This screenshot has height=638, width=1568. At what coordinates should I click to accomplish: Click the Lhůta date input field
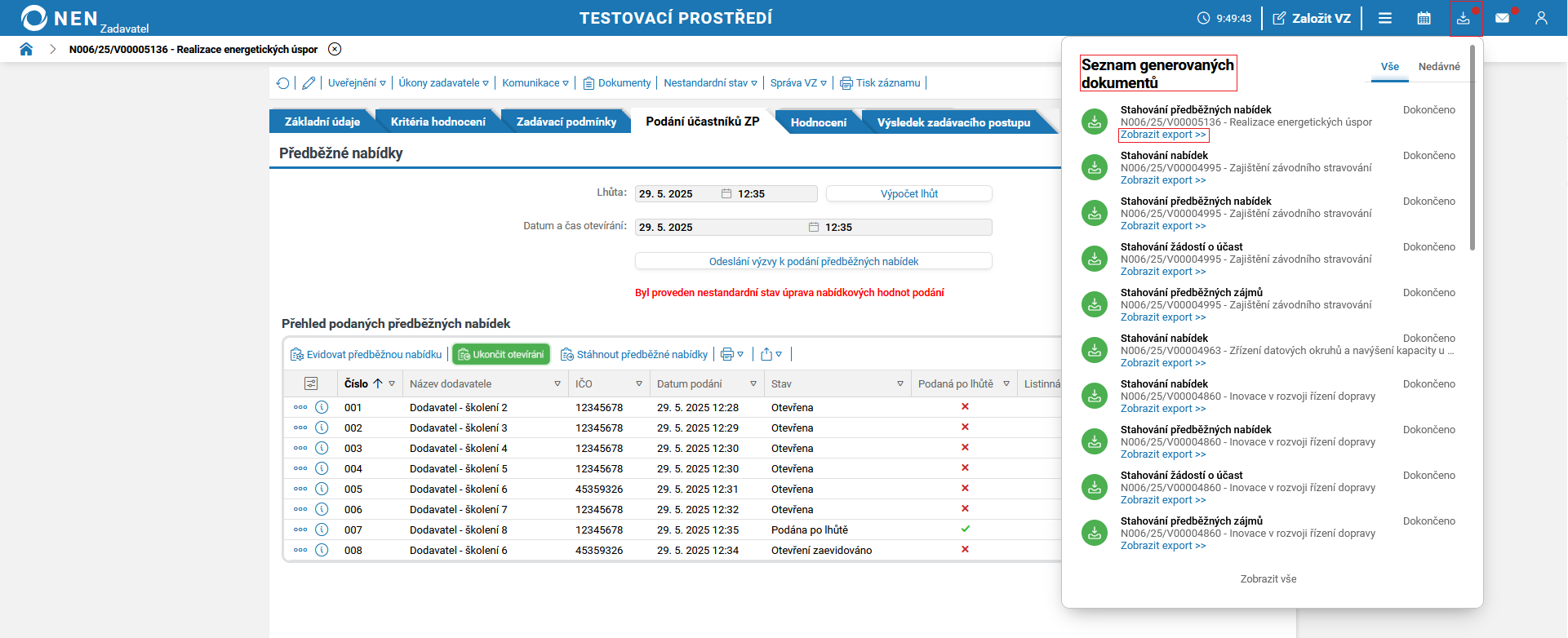coord(676,194)
